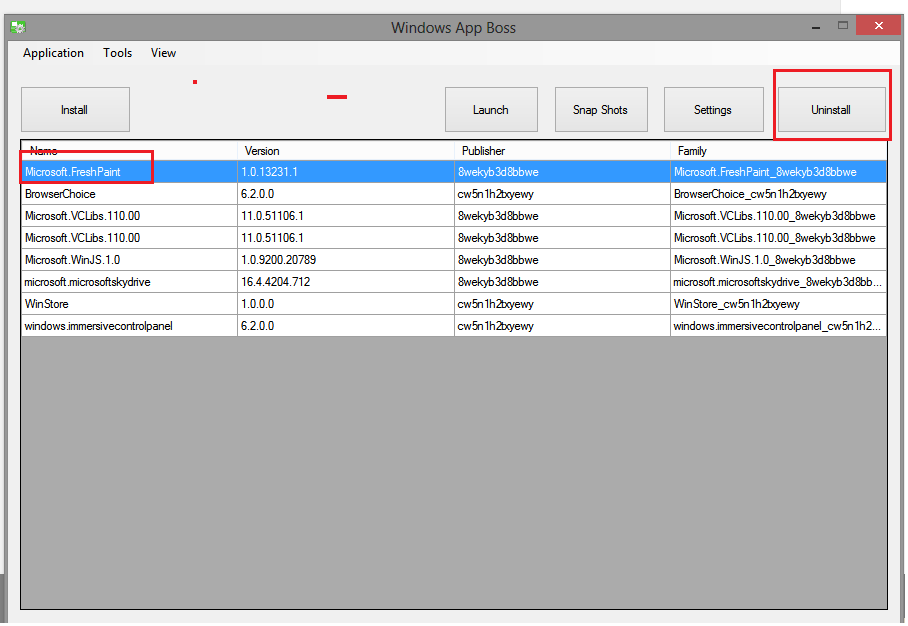This screenshot has height=626, width=908.
Task: Open the View menu
Action: (163, 53)
